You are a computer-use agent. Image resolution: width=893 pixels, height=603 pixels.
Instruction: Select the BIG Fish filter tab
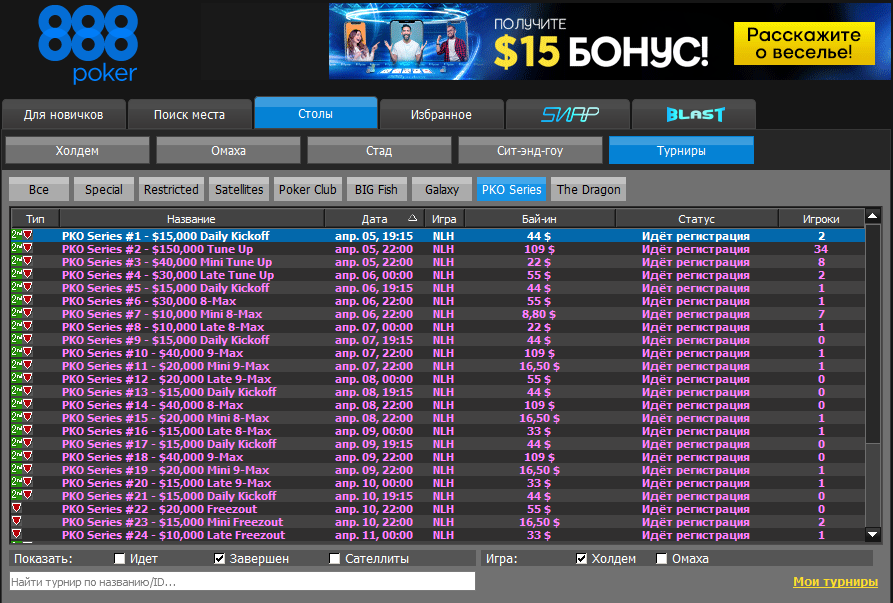[376, 189]
